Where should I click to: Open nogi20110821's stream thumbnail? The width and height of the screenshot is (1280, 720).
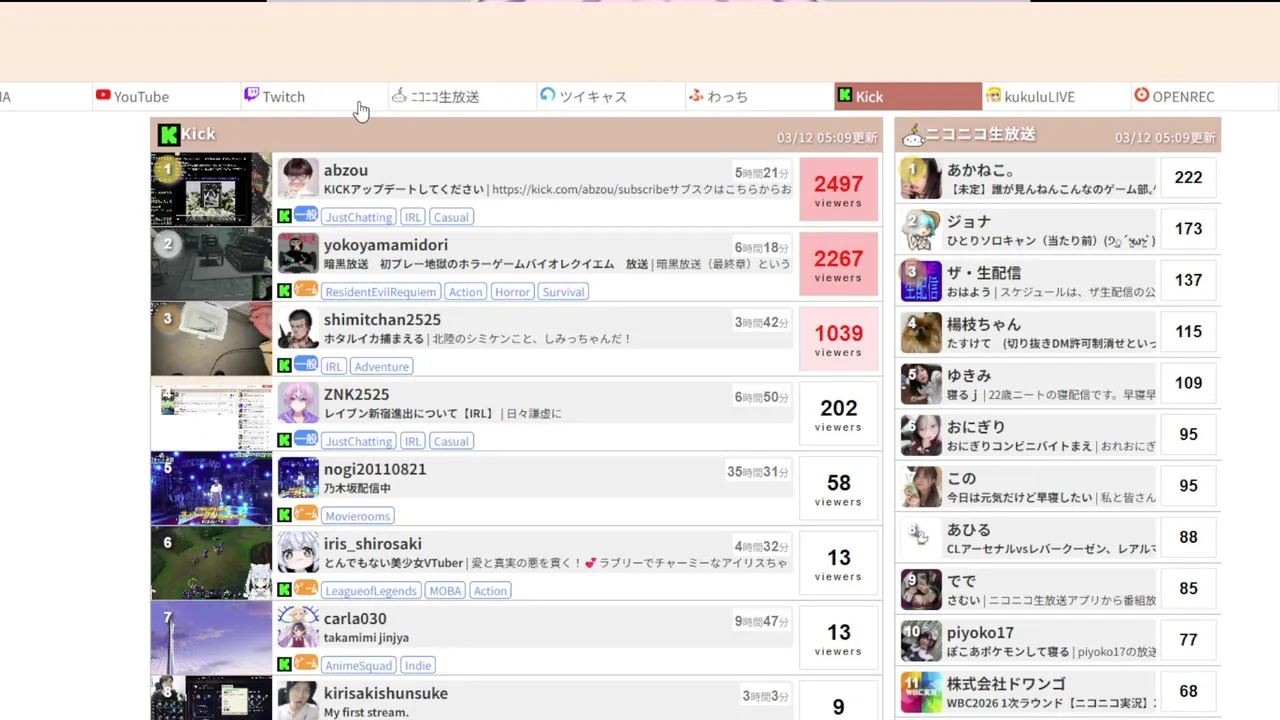click(211, 488)
